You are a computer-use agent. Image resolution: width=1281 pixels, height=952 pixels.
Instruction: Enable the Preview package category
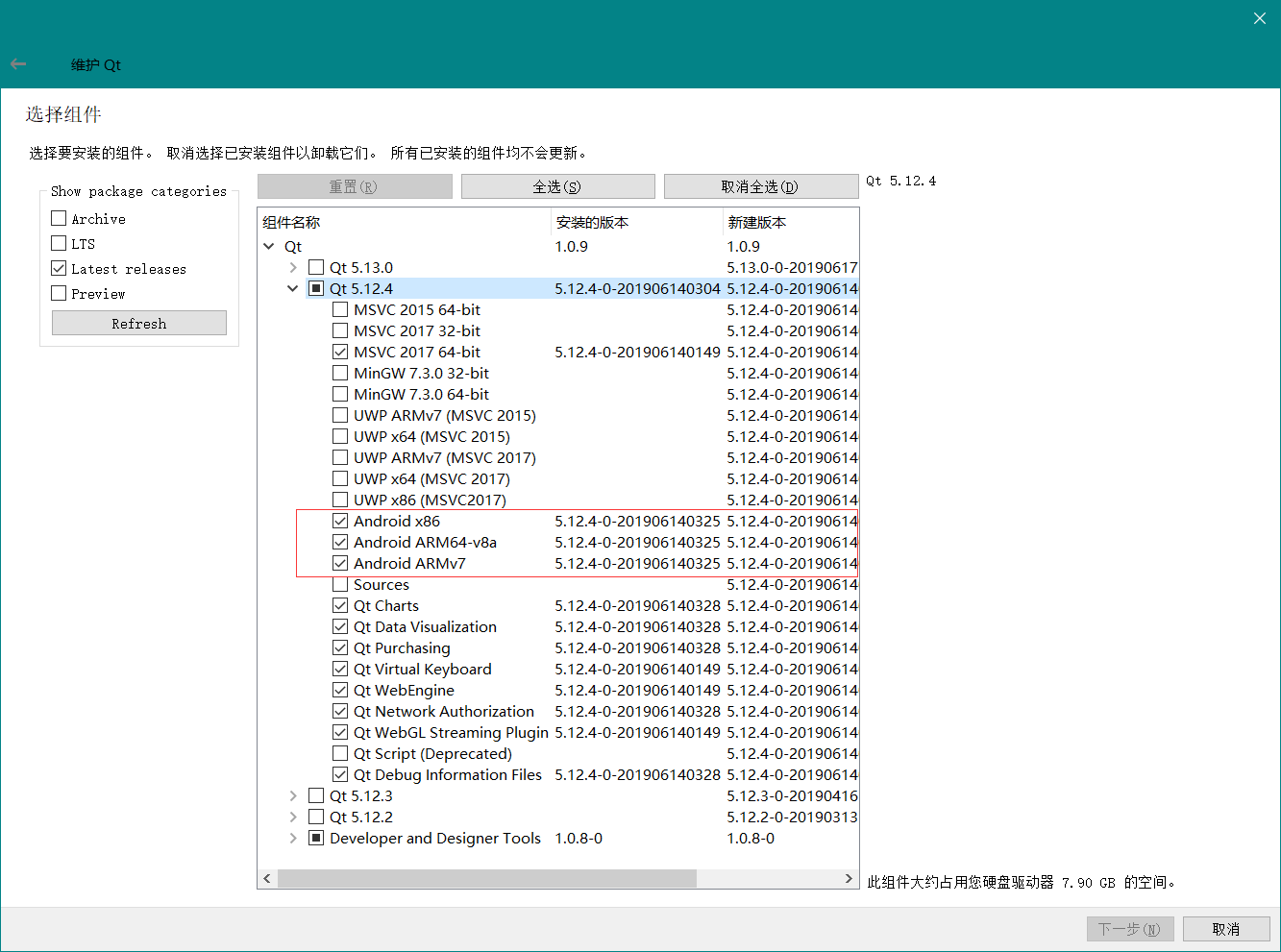pyautogui.click(x=59, y=293)
